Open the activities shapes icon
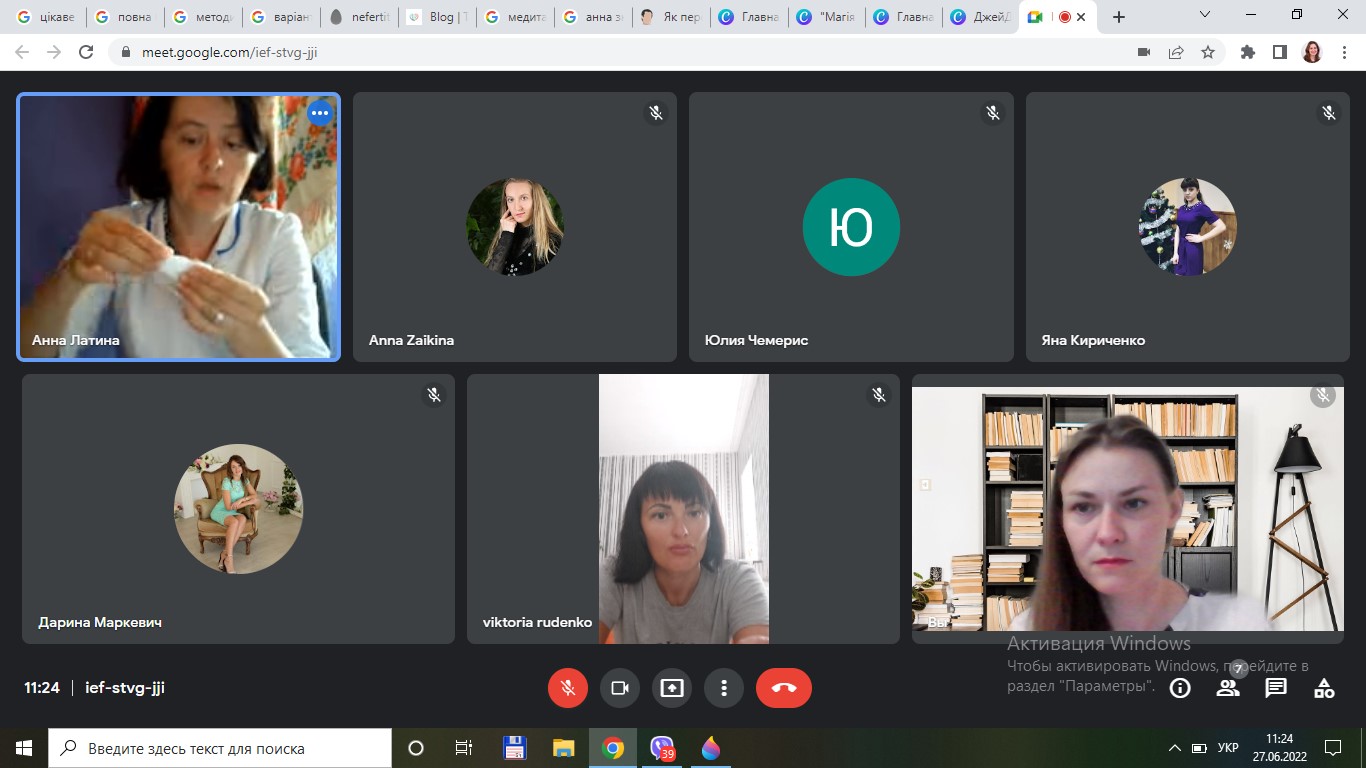This screenshot has height=768, width=1366. 1324,688
